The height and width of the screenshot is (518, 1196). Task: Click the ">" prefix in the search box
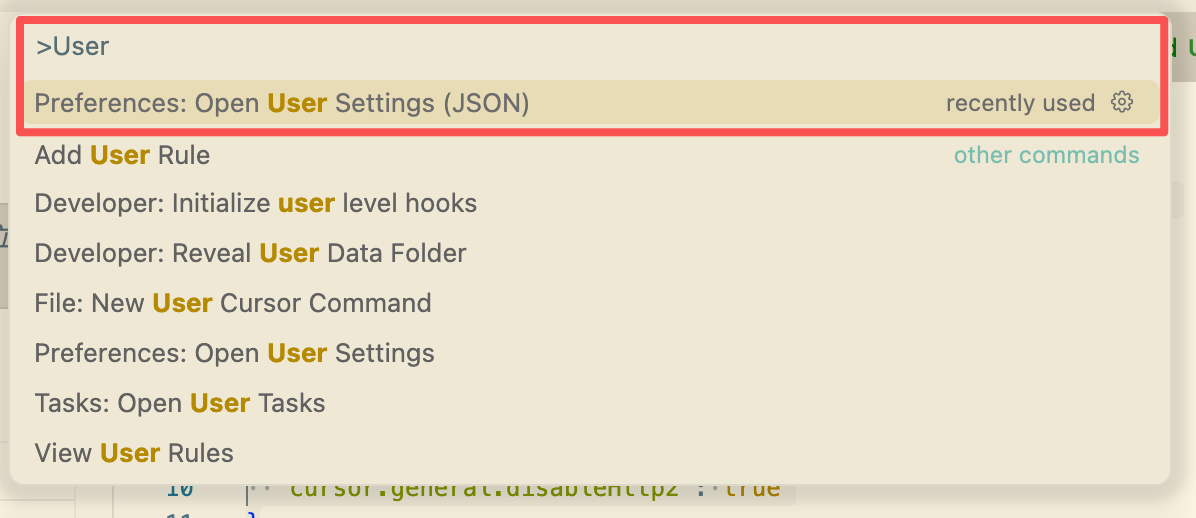click(x=43, y=46)
